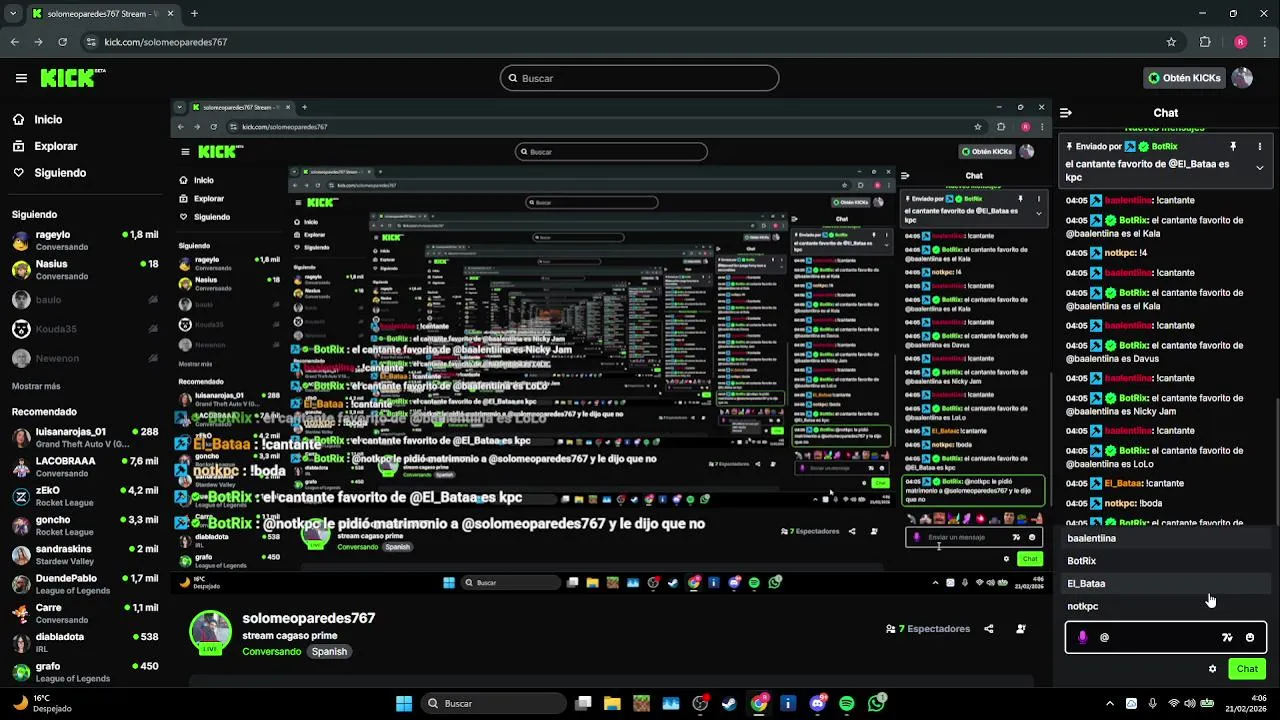
Task: Open the three-dot menu on the pinned message
Action: [1259, 146]
